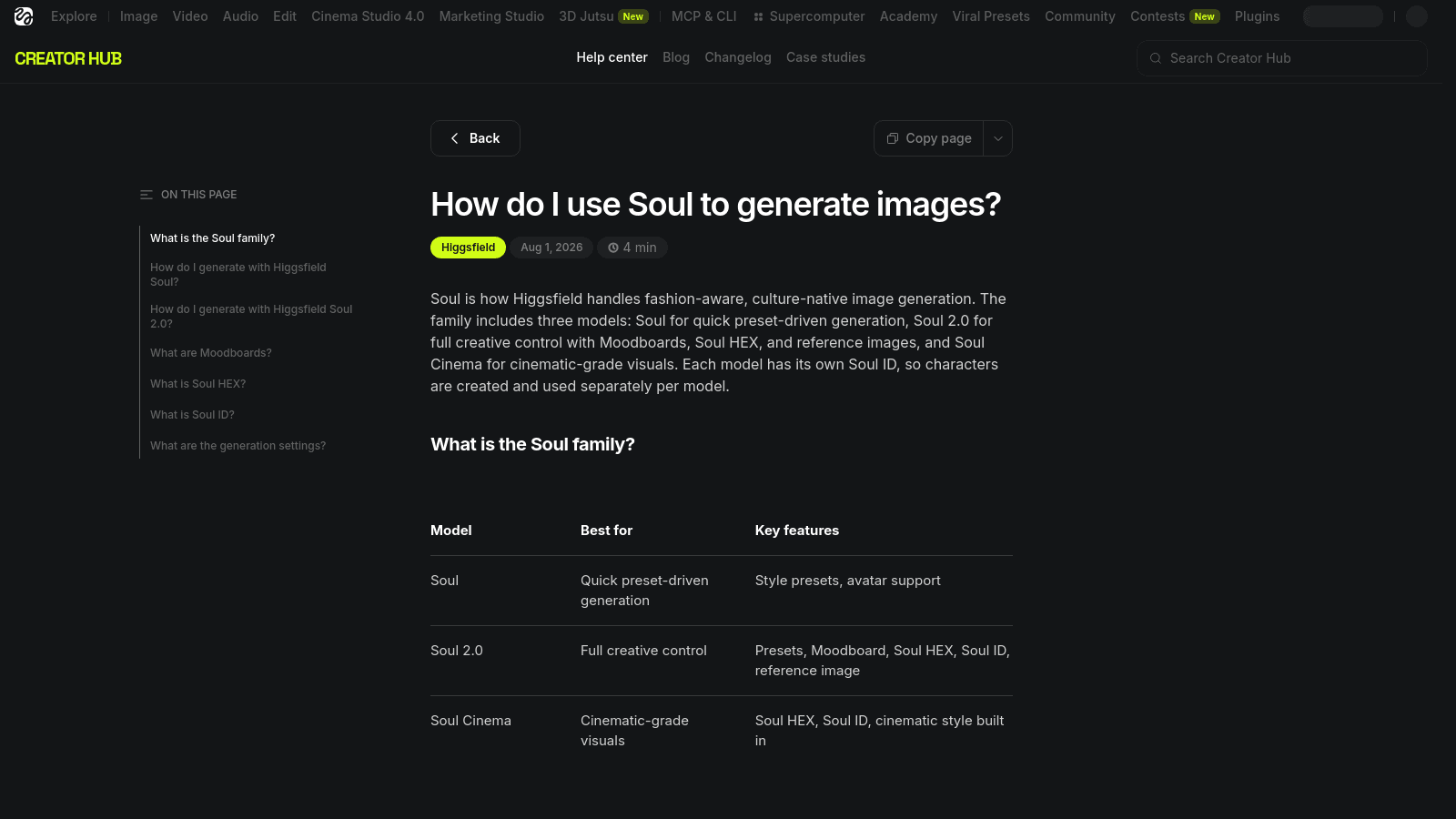Open the Image menu
This screenshot has height=819, width=1456.
138,16
